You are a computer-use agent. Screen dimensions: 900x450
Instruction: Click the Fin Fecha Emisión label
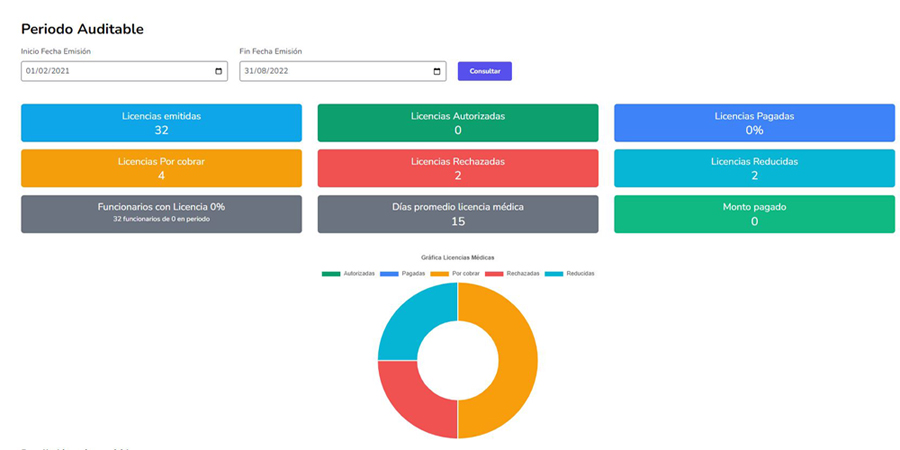[271, 51]
